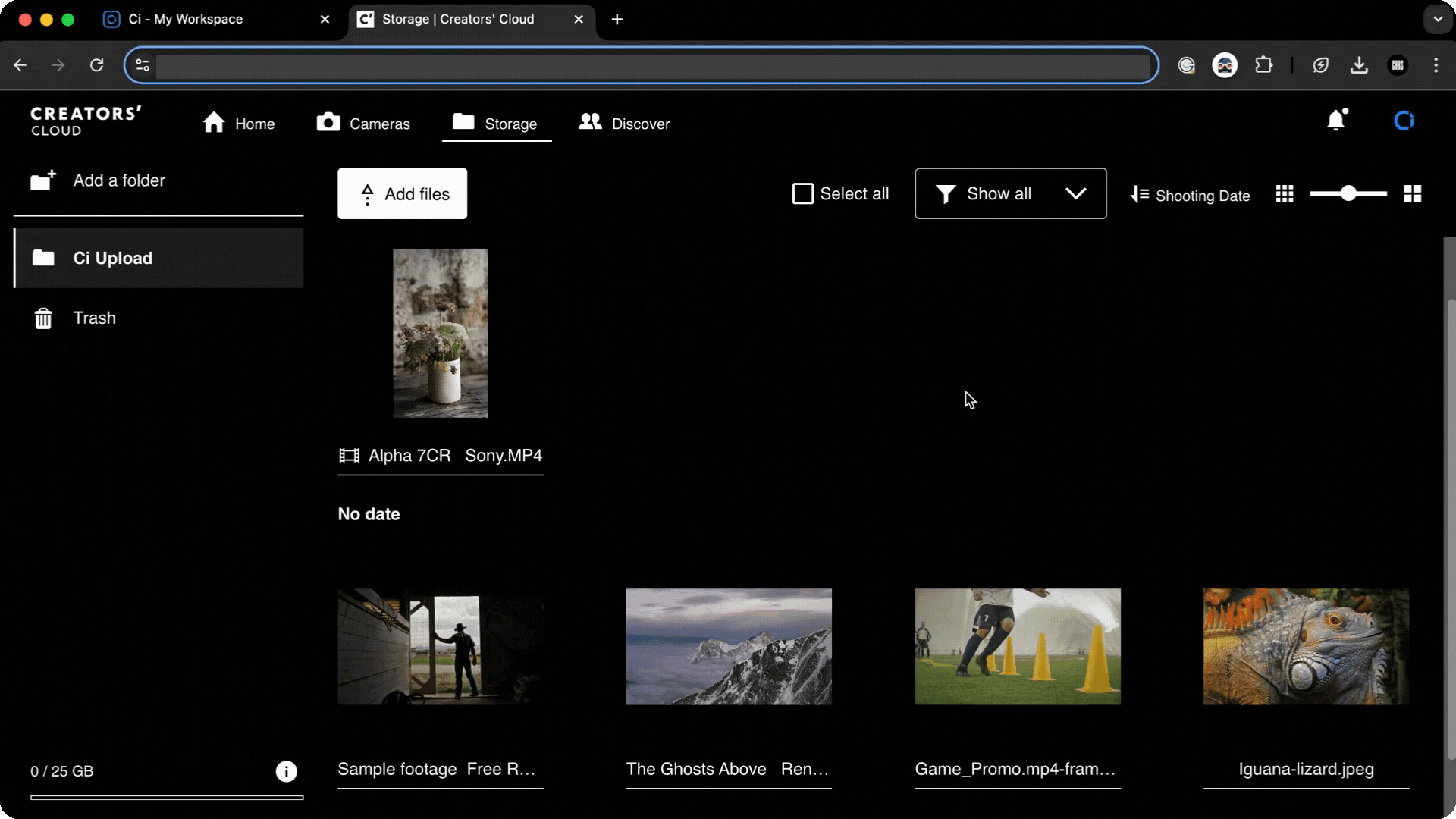1456x819 pixels.
Task: Click the Cameras camera icon
Action: [x=328, y=122]
